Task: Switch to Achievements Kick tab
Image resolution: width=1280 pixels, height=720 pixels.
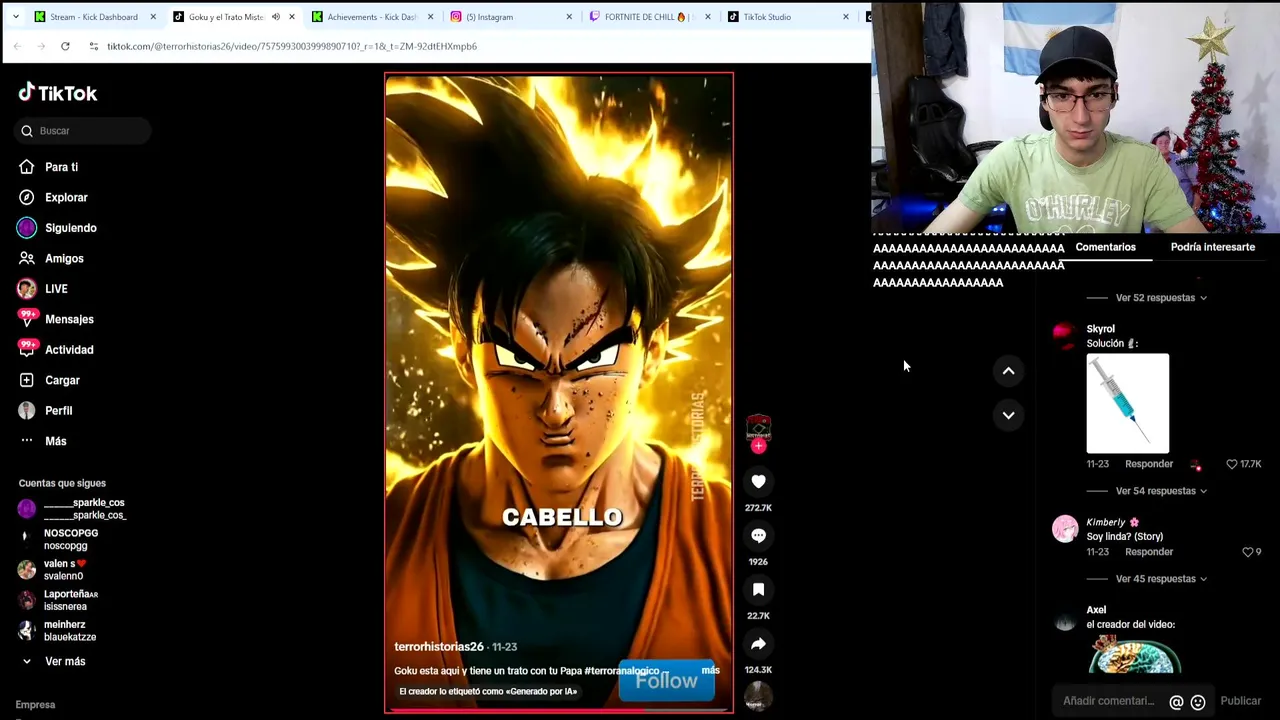Action: (372, 17)
